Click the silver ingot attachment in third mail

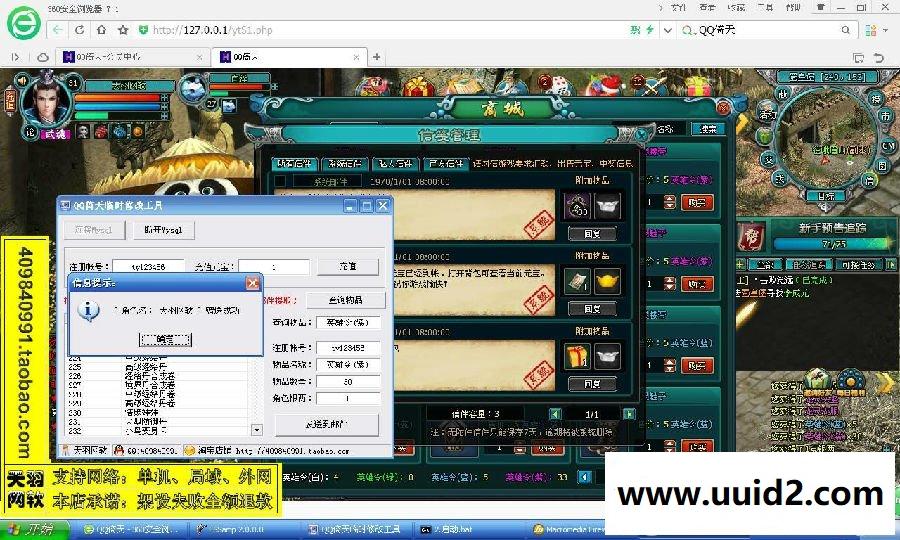[x=607, y=356]
